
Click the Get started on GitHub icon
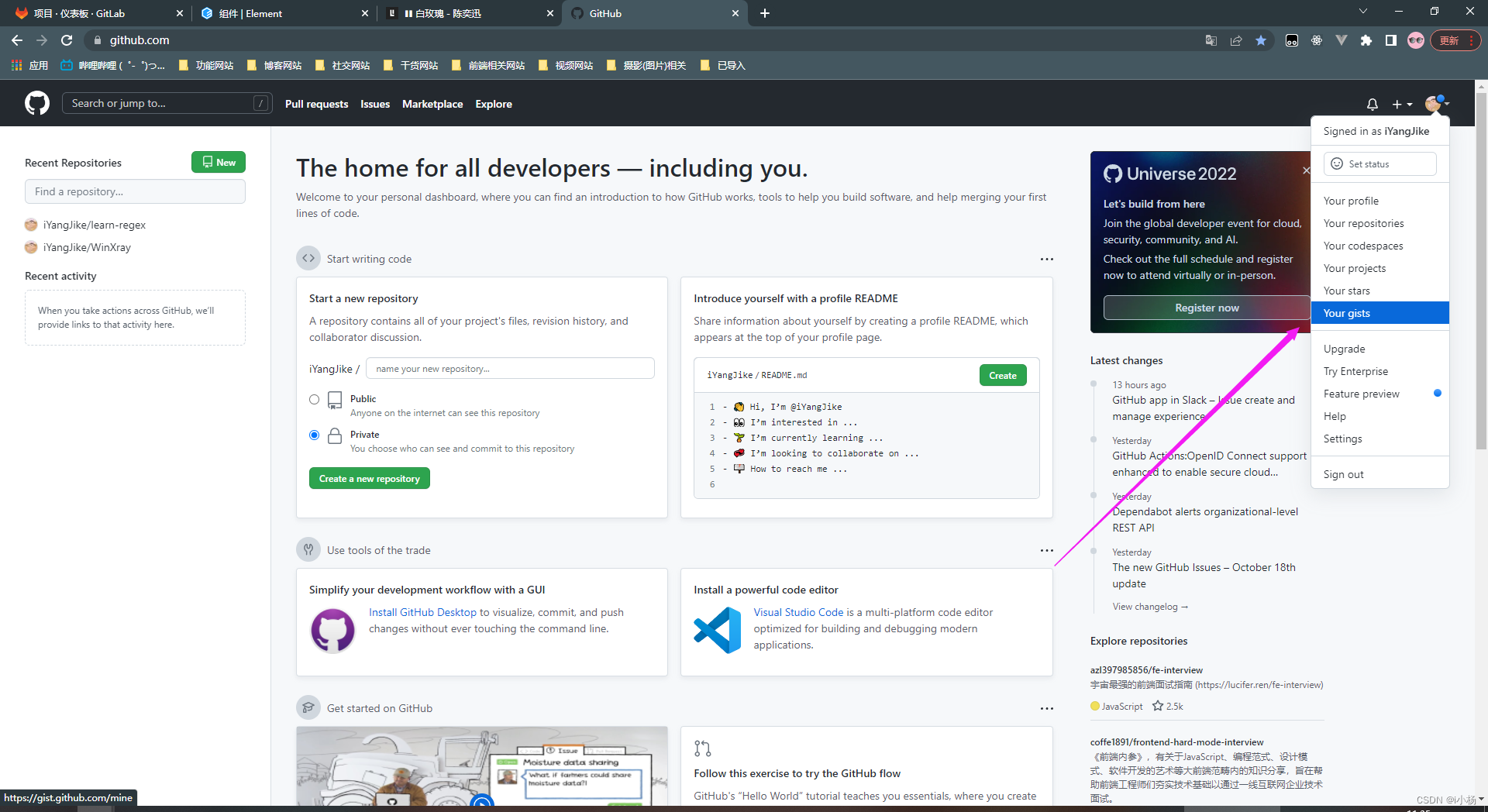308,707
